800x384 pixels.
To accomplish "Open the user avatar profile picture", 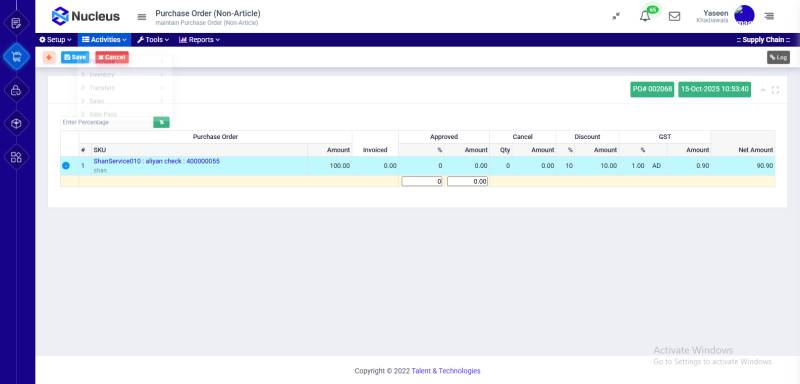I will pos(744,15).
